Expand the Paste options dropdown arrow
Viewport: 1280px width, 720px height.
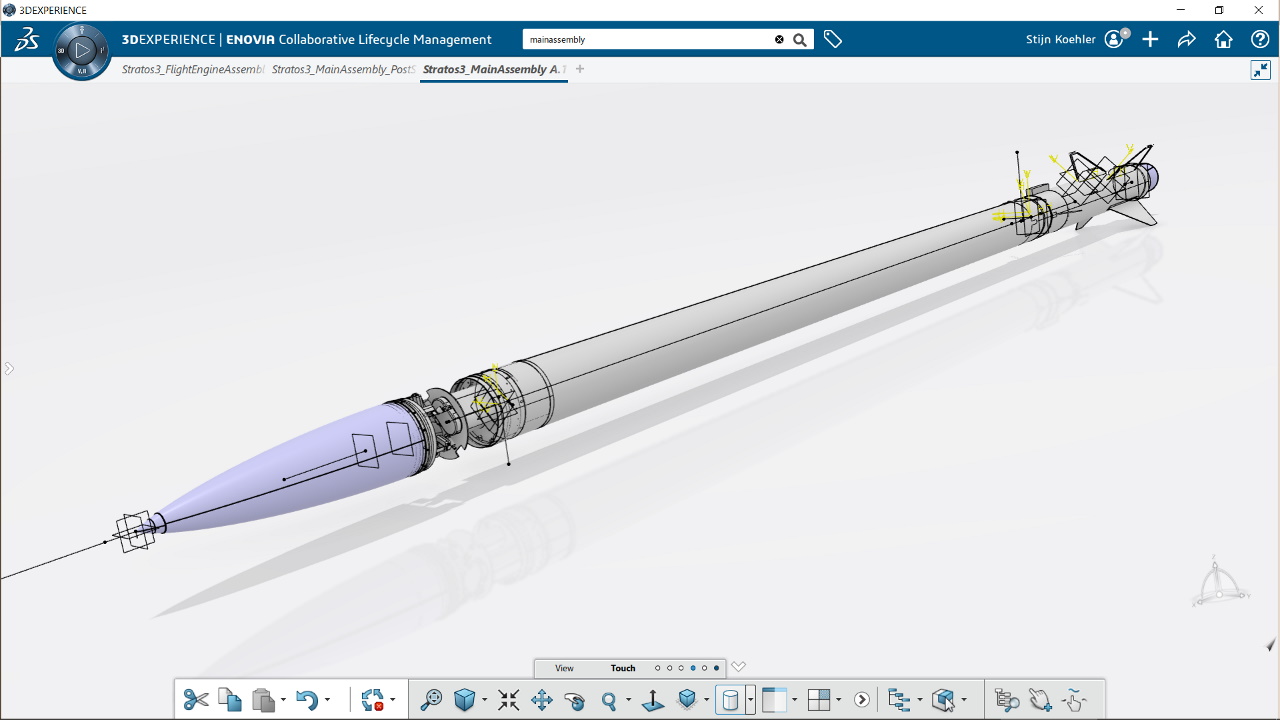[x=283, y=700]
